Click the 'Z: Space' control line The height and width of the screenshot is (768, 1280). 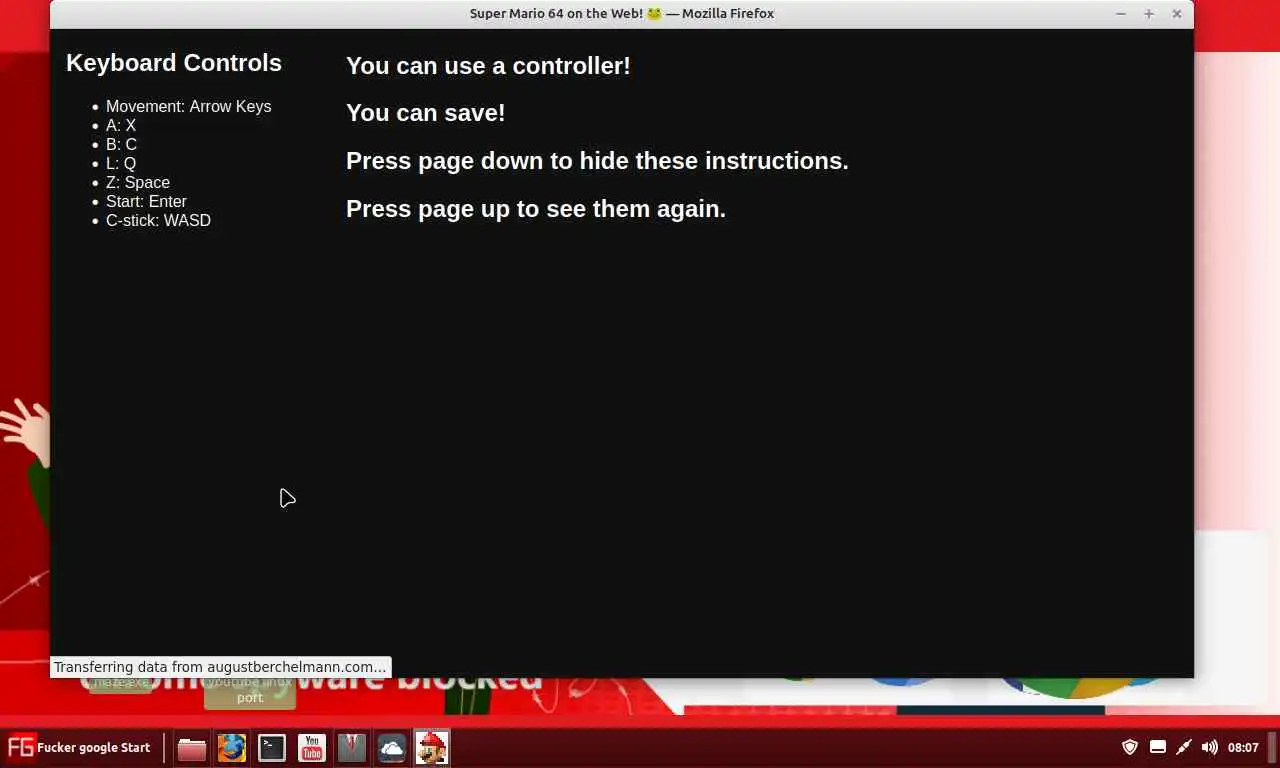click(x=138, y=182)
